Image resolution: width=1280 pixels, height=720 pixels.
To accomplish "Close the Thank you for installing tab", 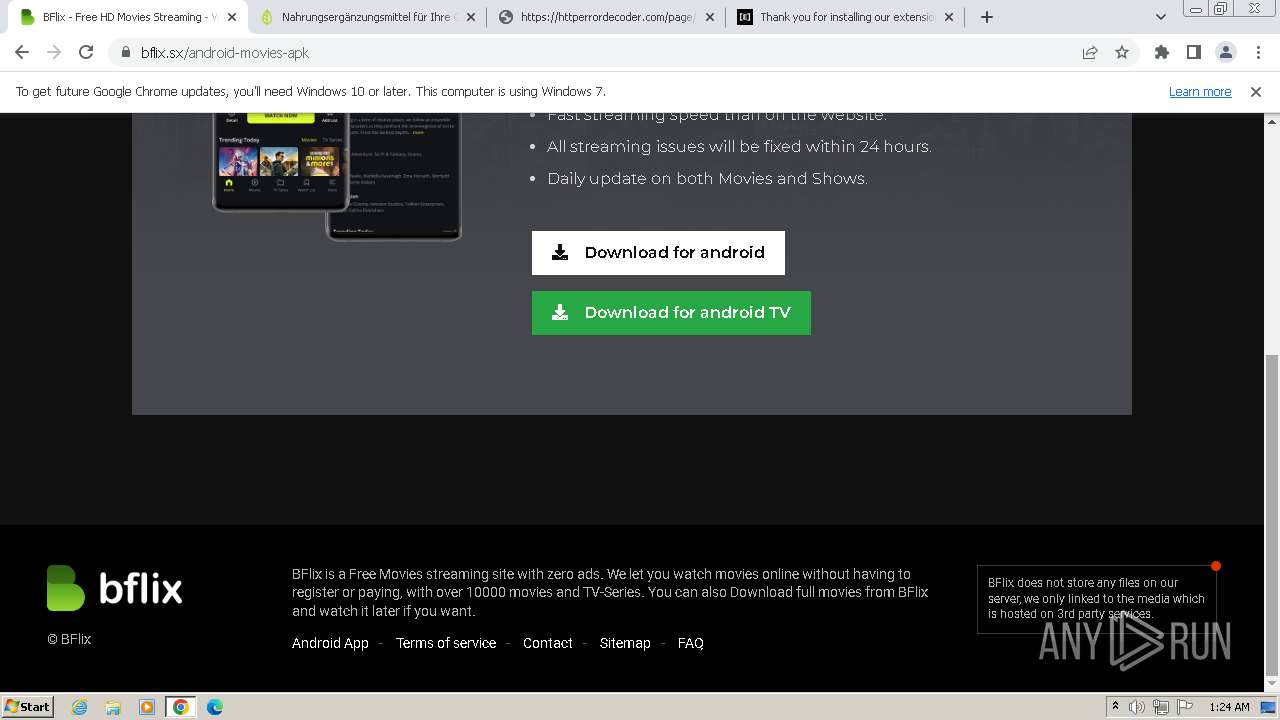I will point(949,17).
